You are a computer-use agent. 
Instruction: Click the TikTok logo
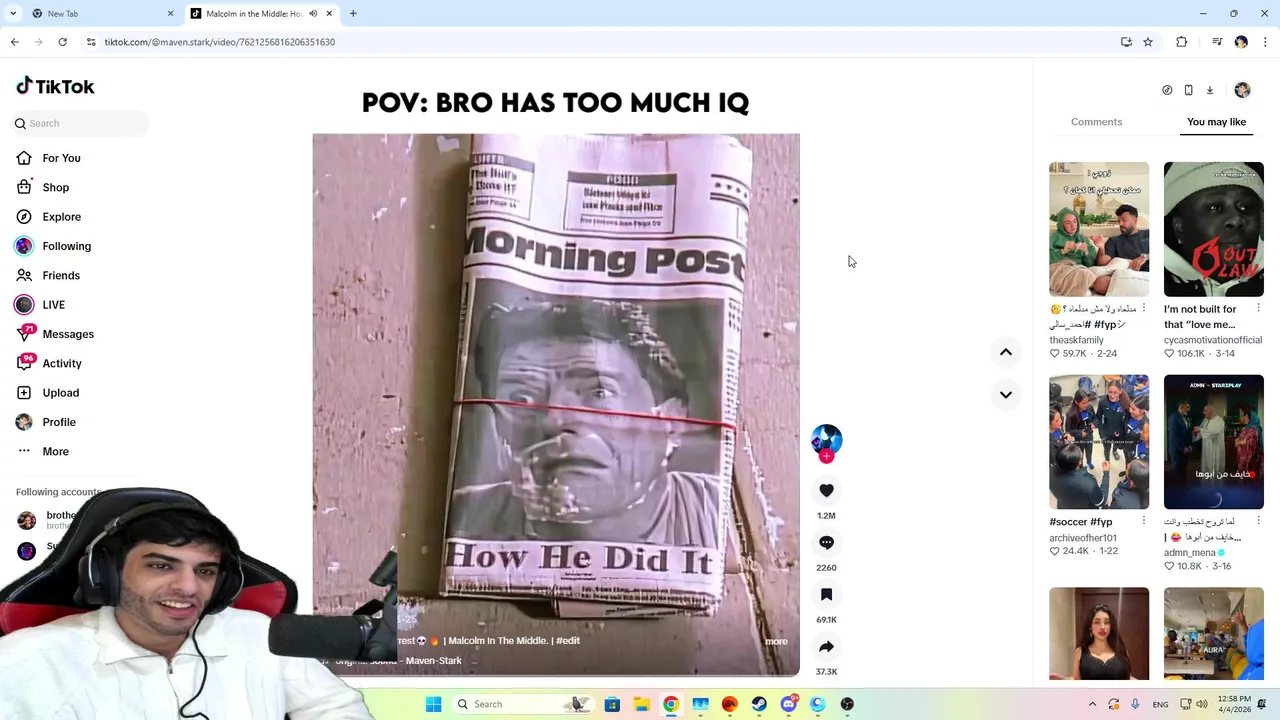pos(55,86)
